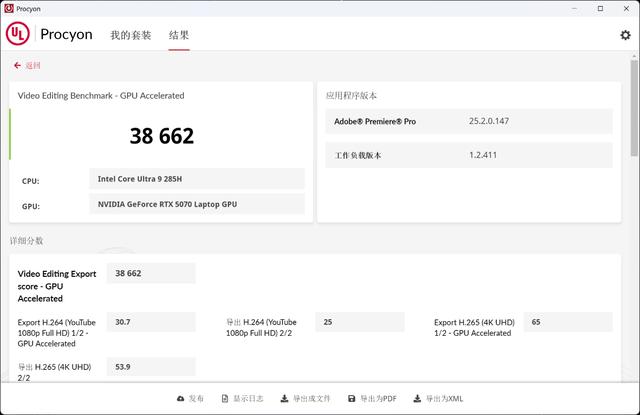Go back using the 返回 link
Image resolution: width=640 pixels, height=415 pixels.
[x=33, y=65]
